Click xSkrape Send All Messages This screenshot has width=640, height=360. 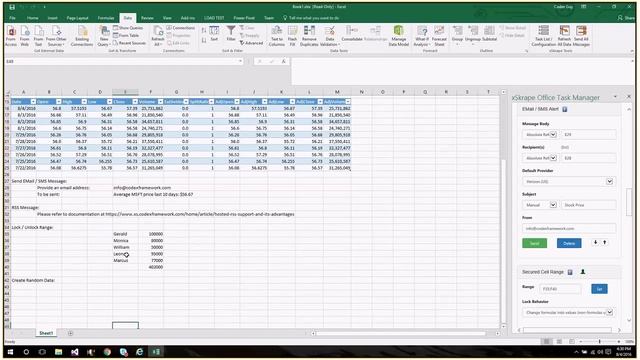pyautogui.click(x=581, y=36)
